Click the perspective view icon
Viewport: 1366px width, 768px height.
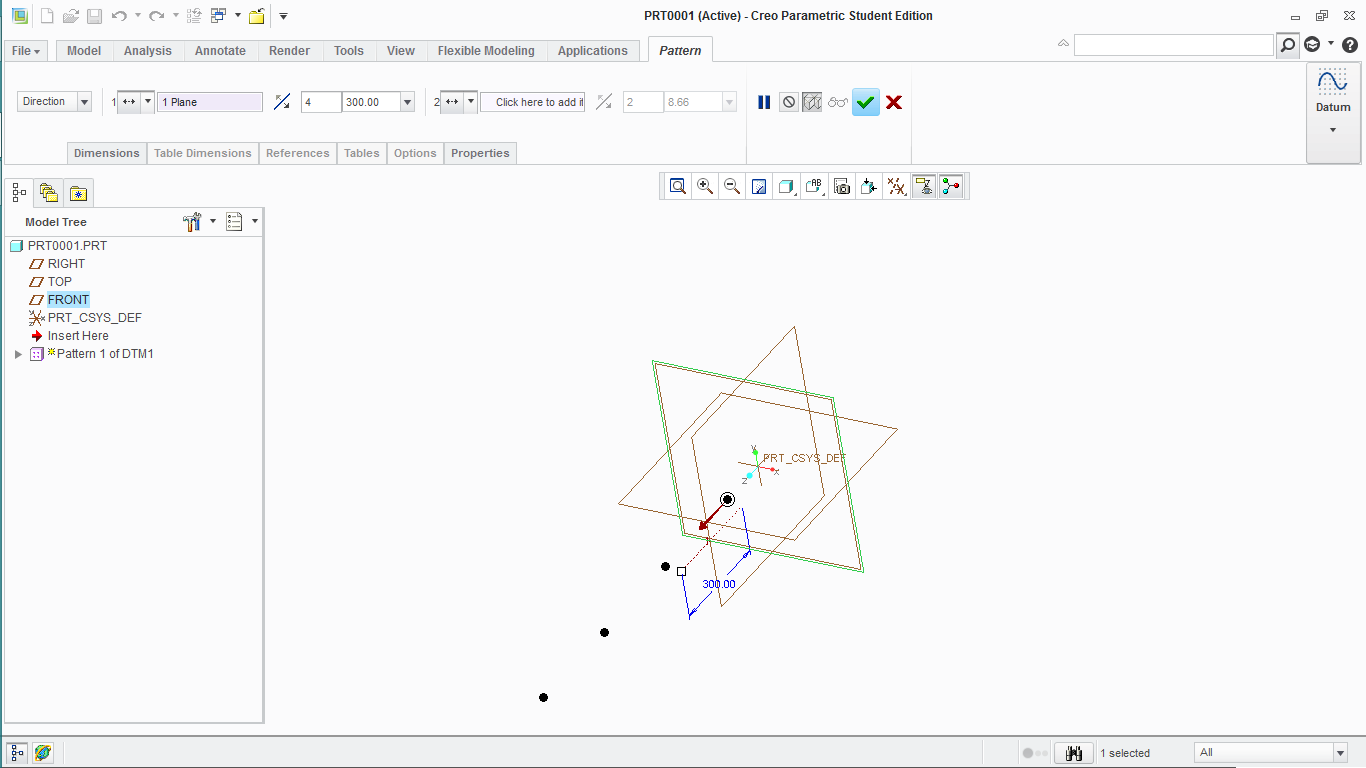[x=869, y=186]
